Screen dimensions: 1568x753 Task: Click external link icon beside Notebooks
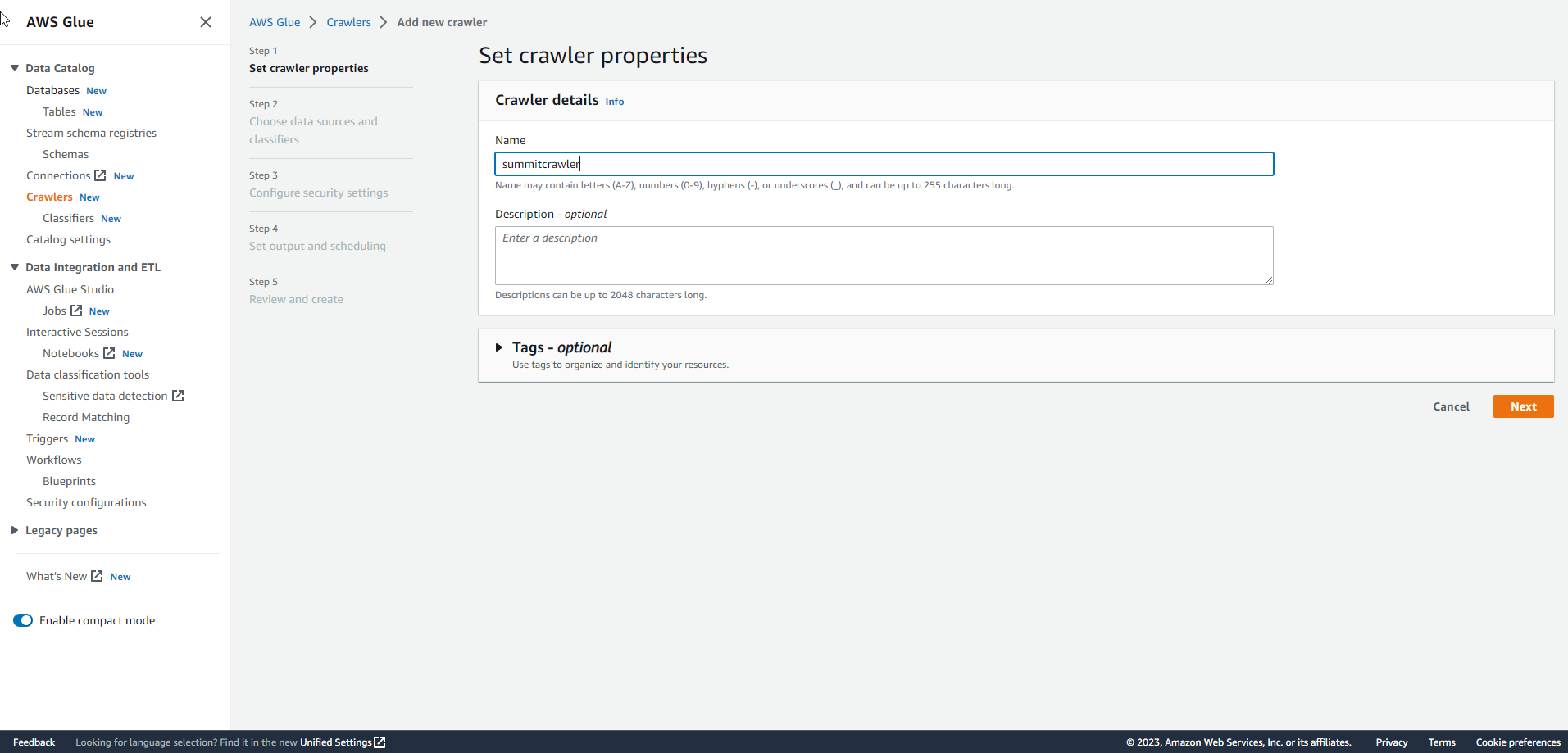109,353
